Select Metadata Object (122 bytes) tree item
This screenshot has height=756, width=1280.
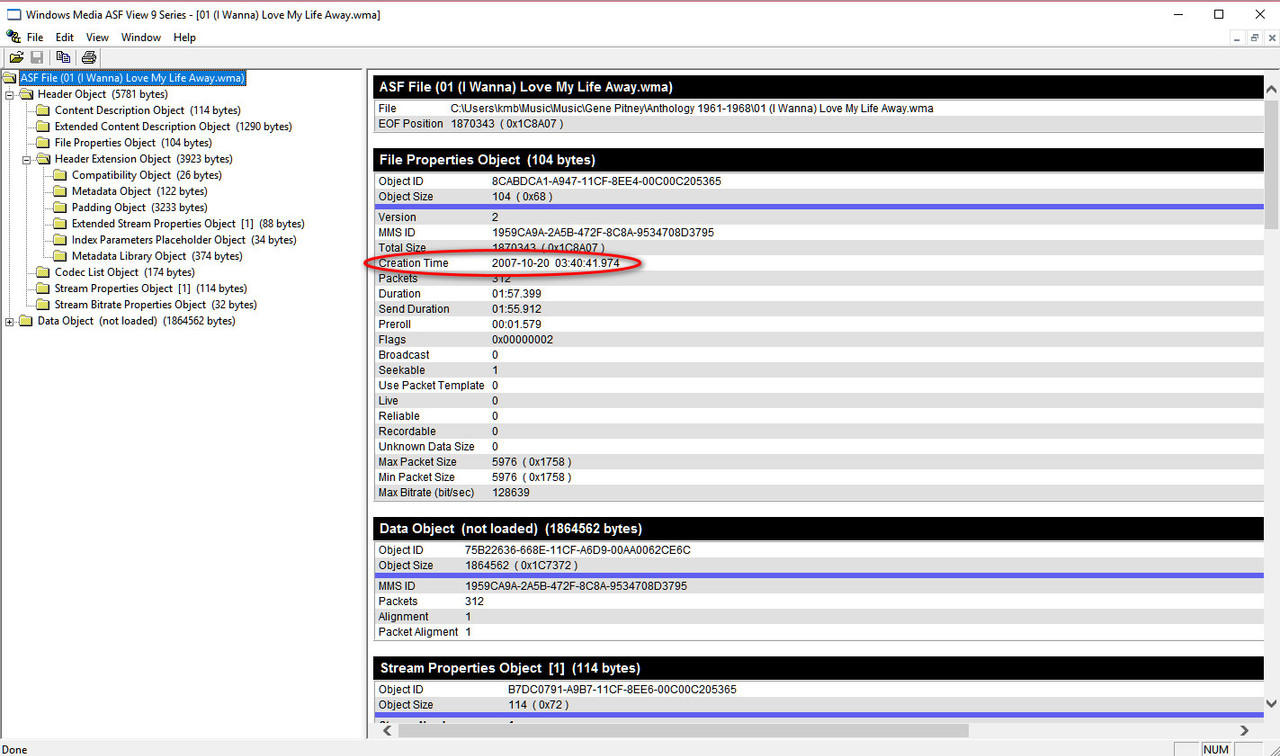point(140,191)
